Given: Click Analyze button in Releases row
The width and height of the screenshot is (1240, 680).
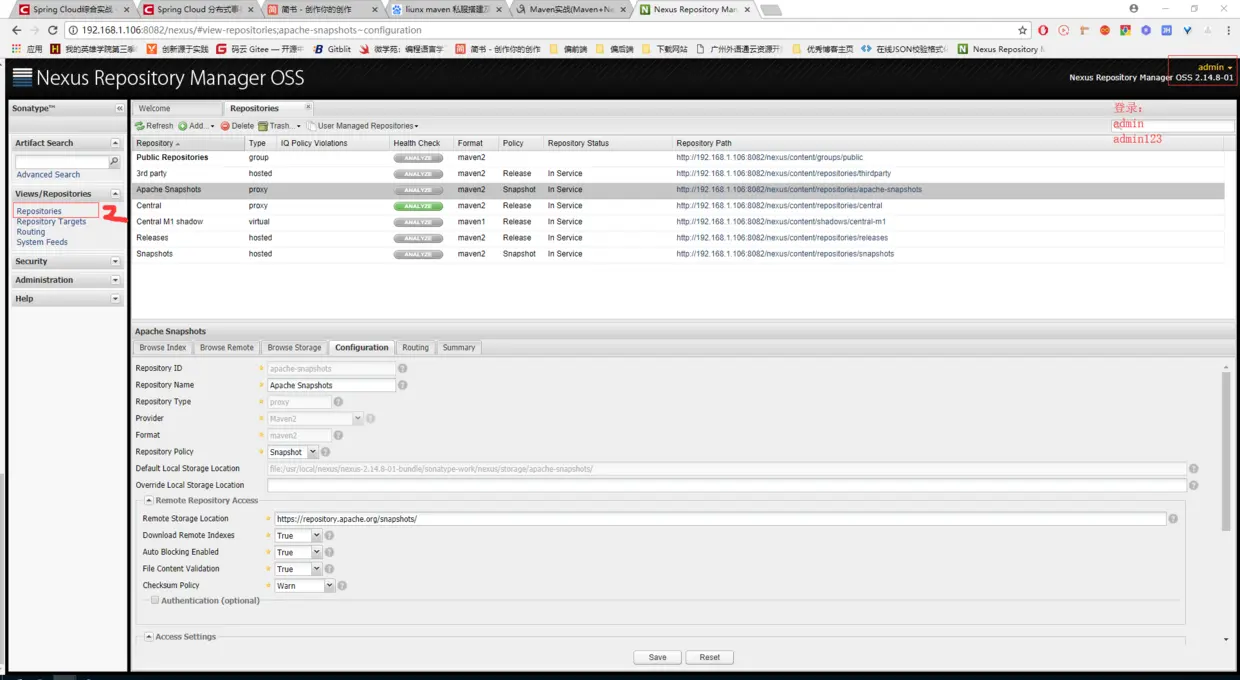Looking at the screenshot, I should tap(418, 238).
